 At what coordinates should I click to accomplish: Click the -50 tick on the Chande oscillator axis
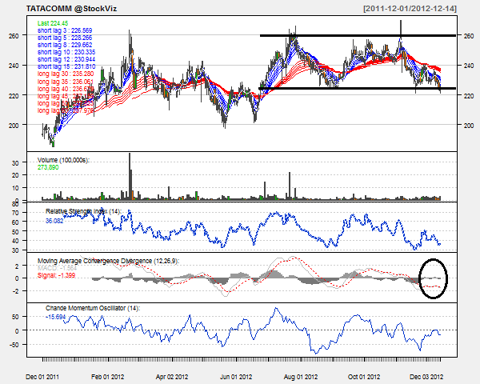[14, 345]
